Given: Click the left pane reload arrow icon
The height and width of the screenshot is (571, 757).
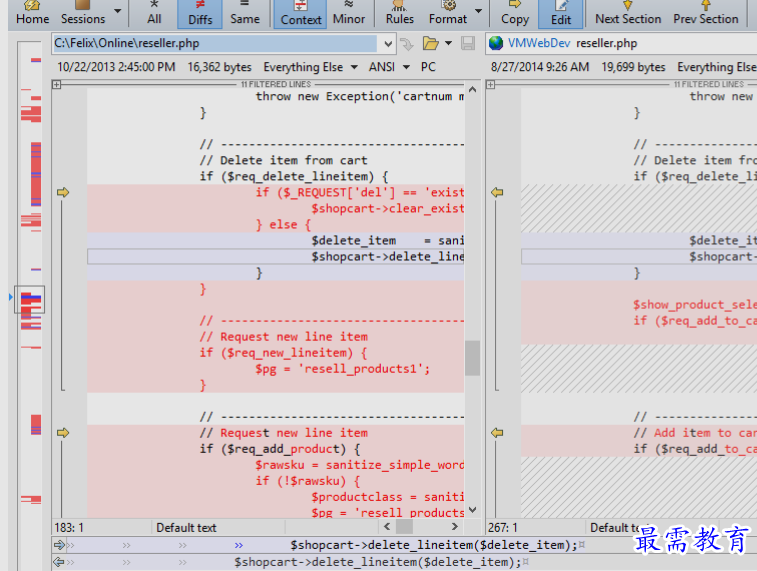Looking at the screenshot, I should coord(407,44).
